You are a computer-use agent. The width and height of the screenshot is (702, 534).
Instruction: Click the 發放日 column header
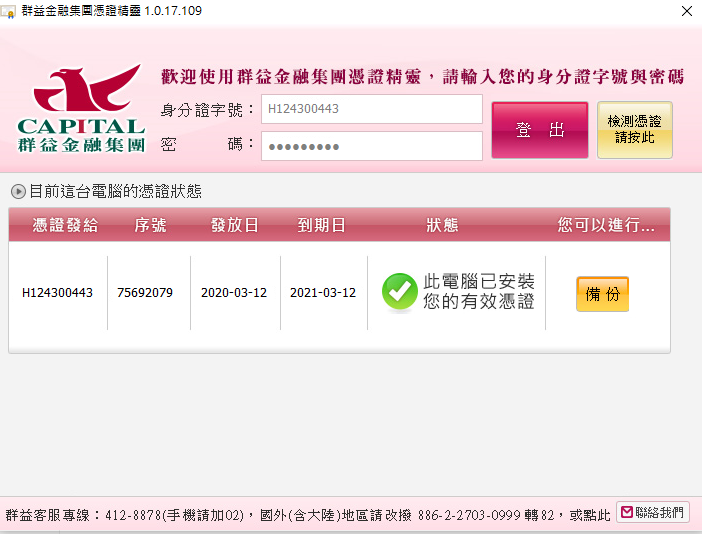click(235, 225)
